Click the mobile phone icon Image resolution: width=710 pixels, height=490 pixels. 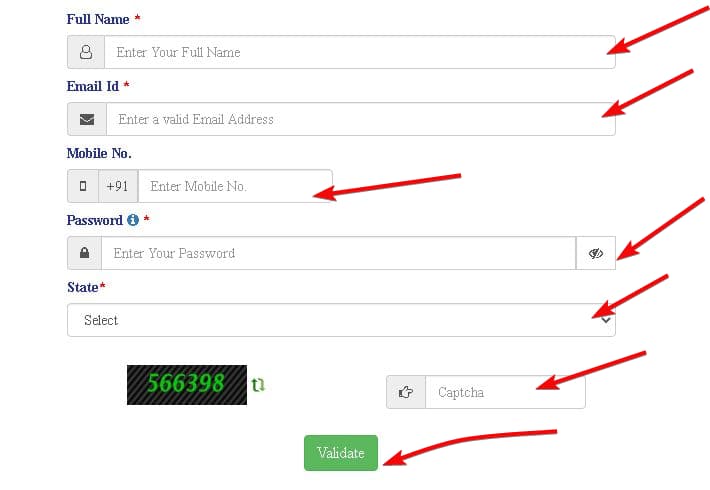(83, 186)
